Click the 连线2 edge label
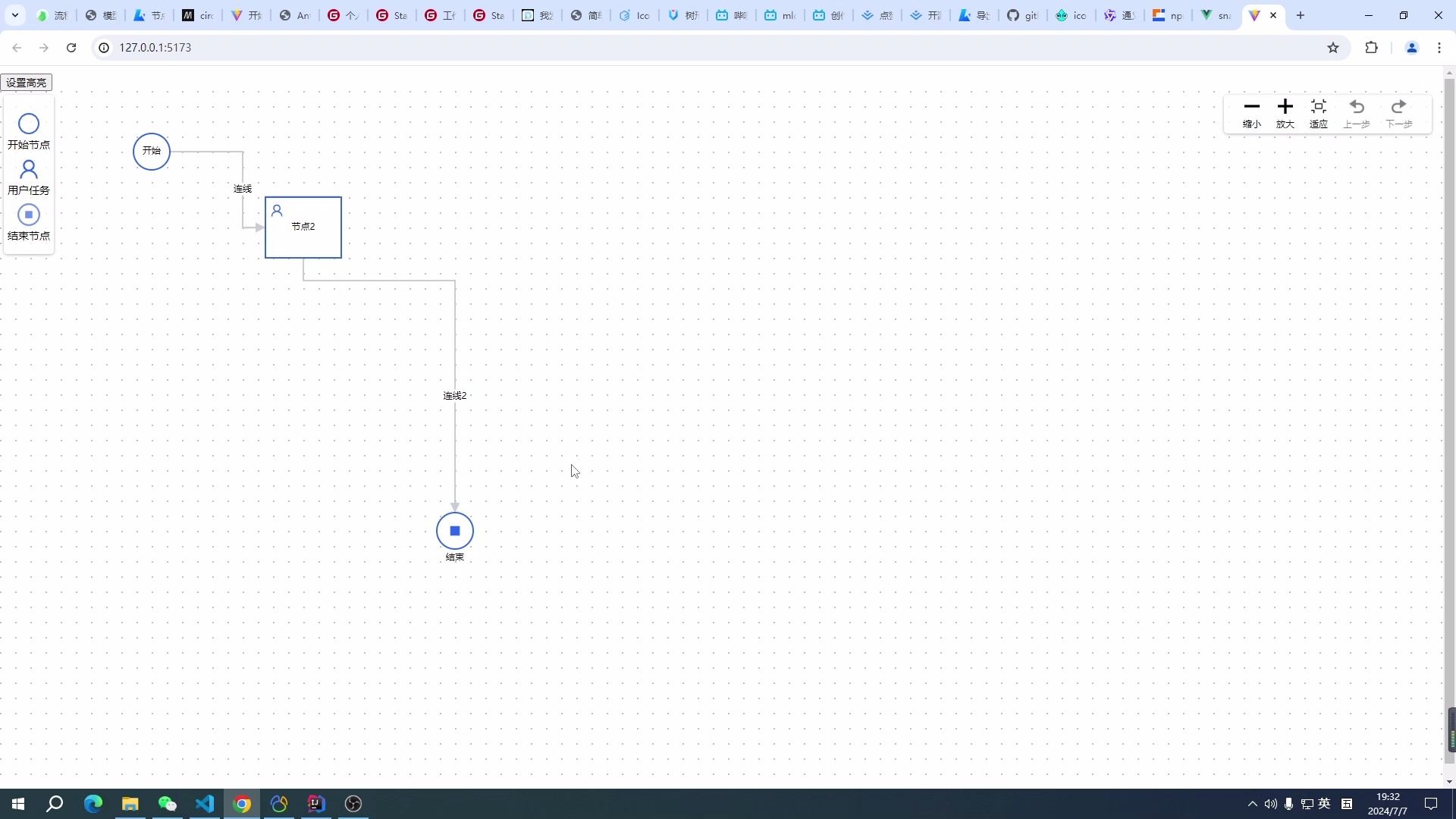 455,396
